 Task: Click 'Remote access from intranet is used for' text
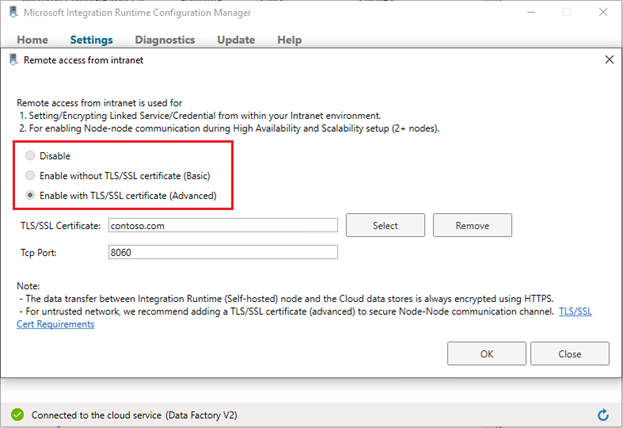99,103
